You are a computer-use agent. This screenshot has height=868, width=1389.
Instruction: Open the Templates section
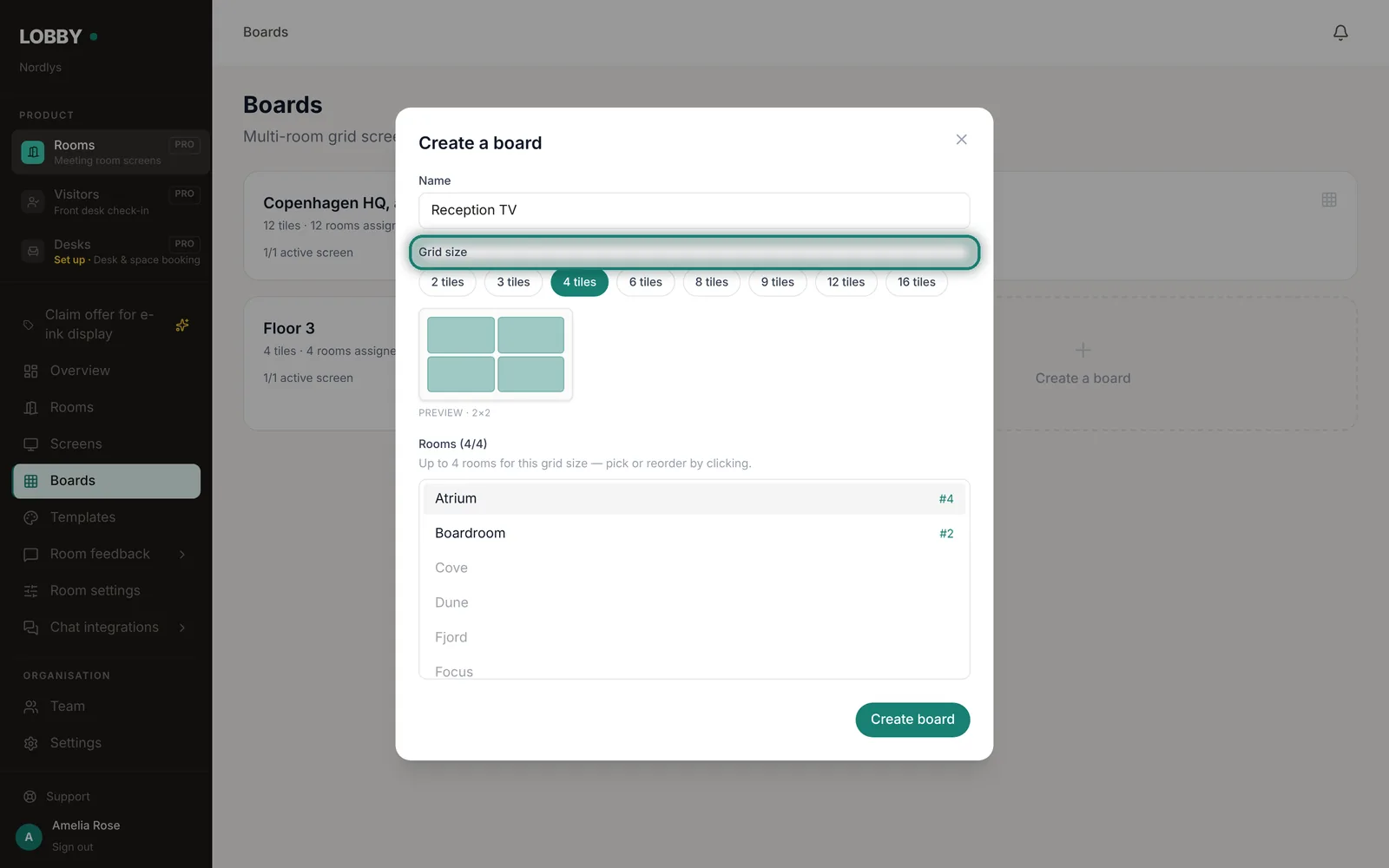tap(107, 517)
